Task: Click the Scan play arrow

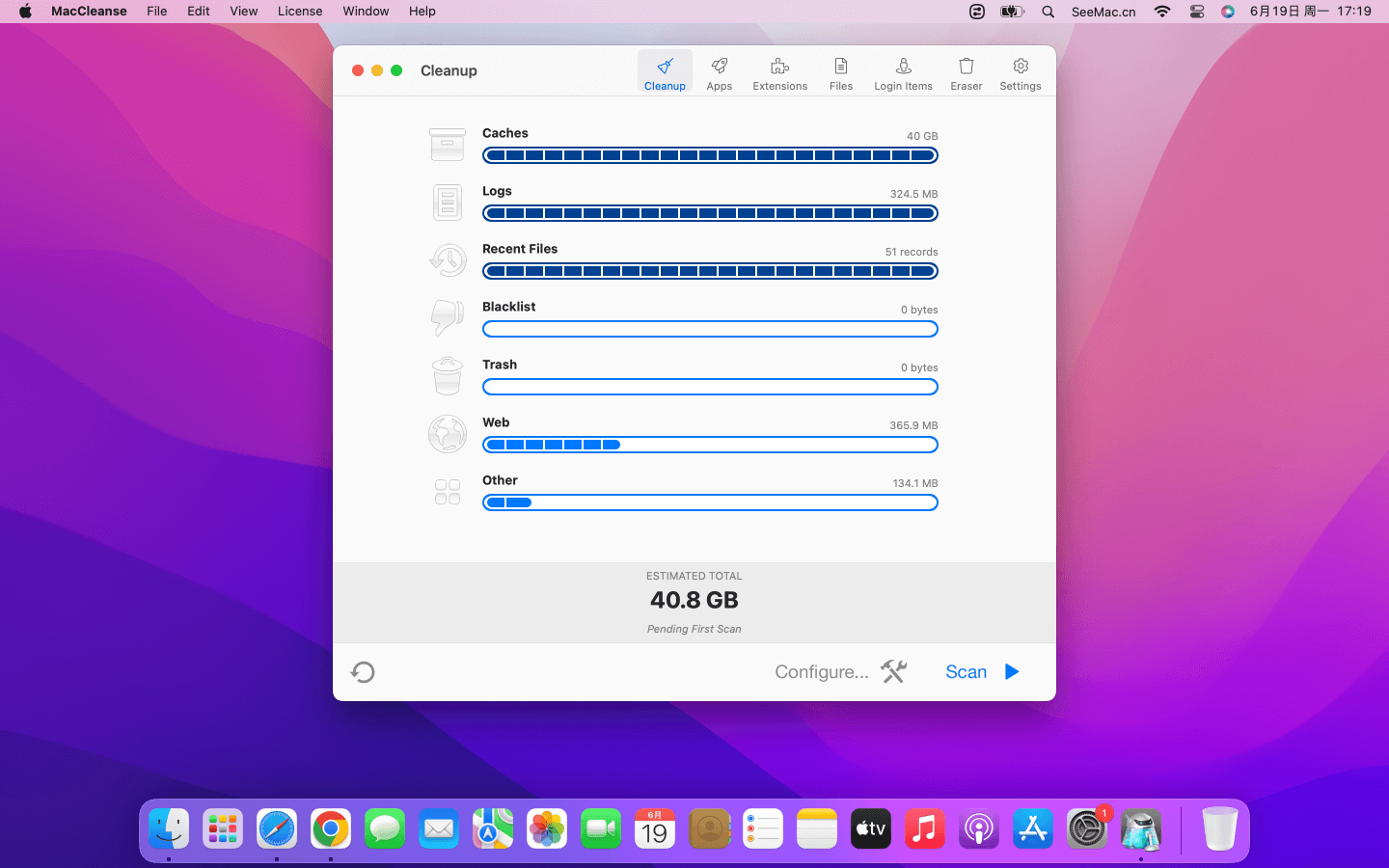Action: tap(1012, 671)
